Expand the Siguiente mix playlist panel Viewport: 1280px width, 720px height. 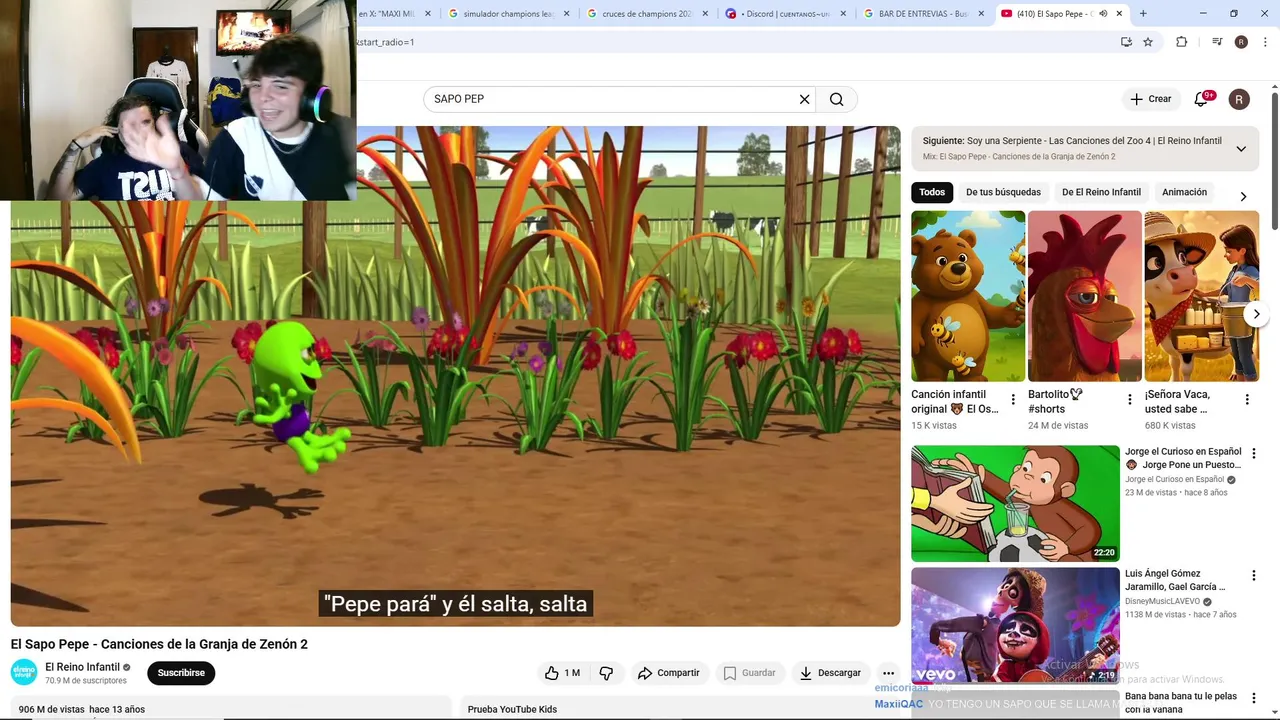(x=1241, y=148)
